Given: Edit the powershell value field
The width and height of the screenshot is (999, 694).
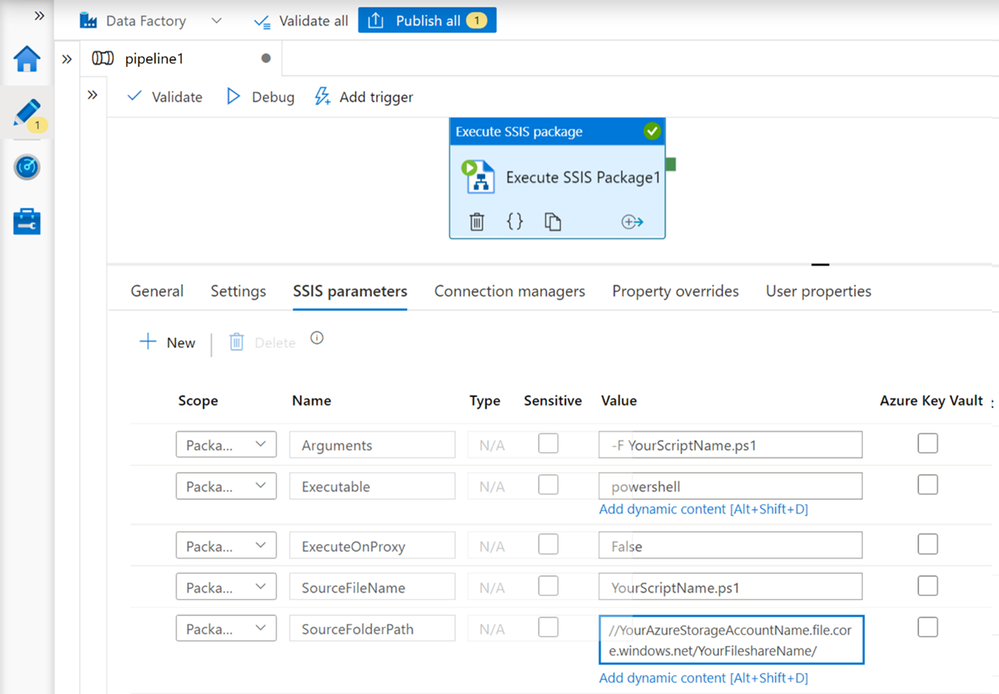Looking at the screenshot, I should click(x=731, y=486).
